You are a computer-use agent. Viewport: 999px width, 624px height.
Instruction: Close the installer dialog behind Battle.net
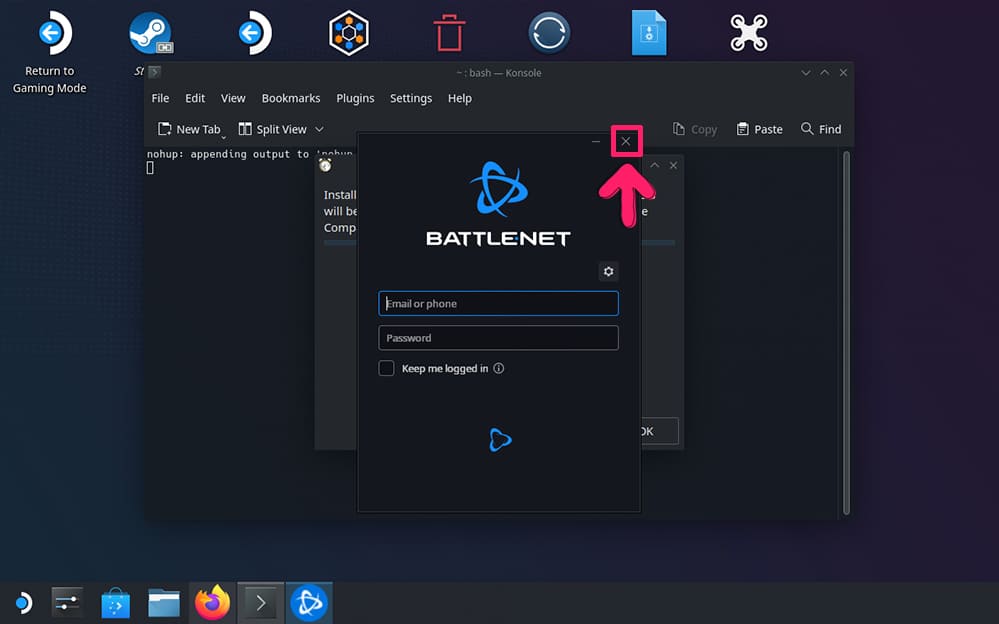pos(673,165)
